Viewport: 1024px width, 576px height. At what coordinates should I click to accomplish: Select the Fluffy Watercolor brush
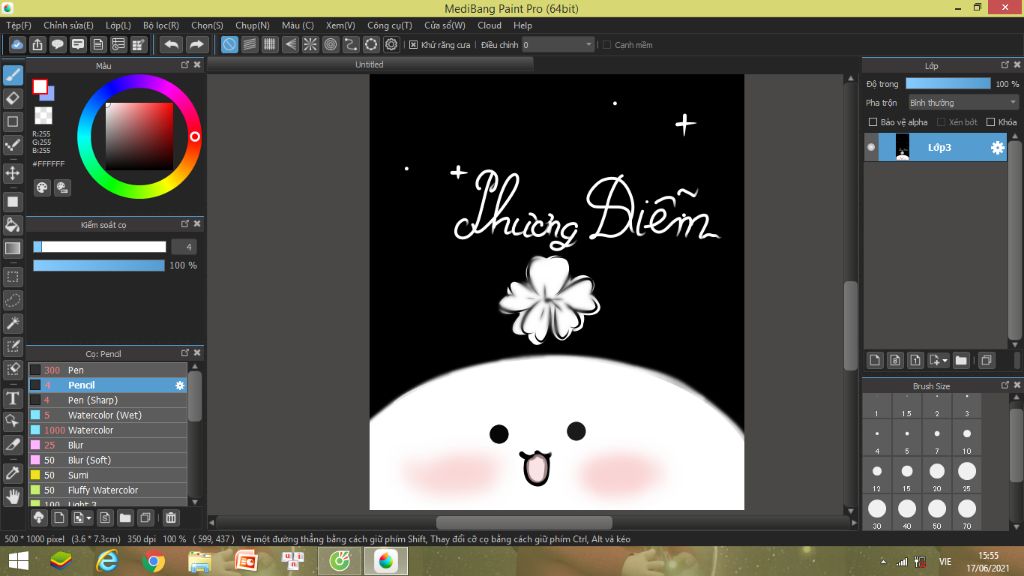click(x=108, y=490)
